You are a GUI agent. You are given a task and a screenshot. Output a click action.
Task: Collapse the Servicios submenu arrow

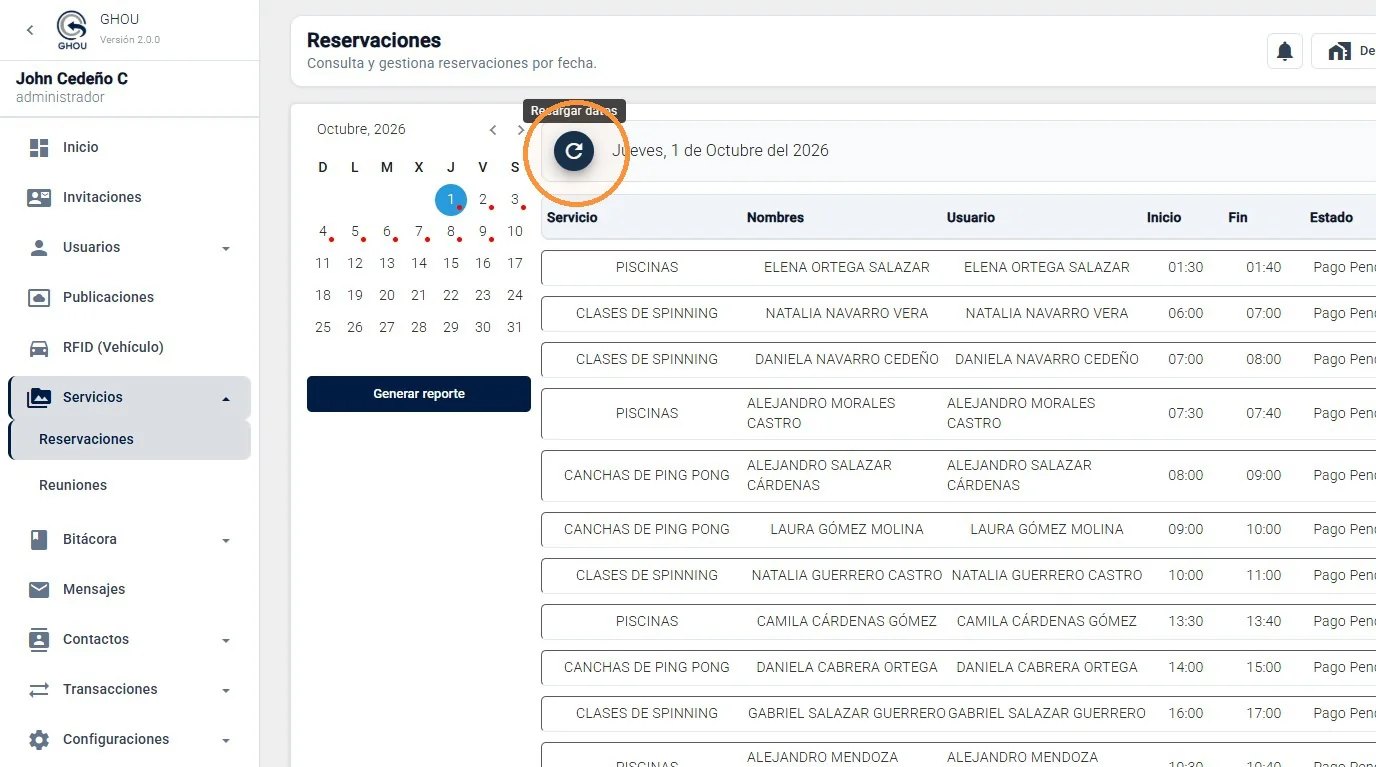click(226, 399)
